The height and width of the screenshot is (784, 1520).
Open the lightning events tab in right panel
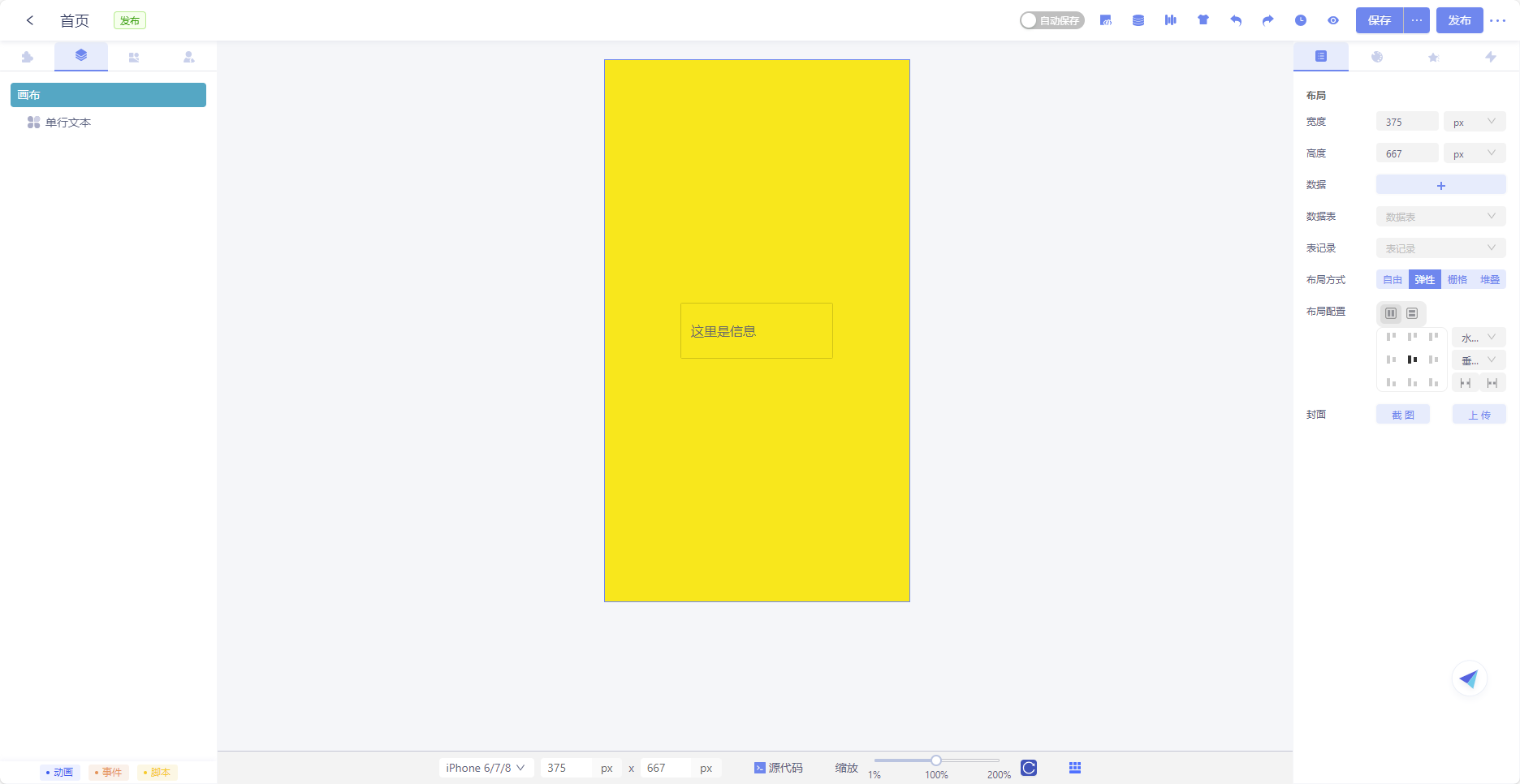(1490, 57)
